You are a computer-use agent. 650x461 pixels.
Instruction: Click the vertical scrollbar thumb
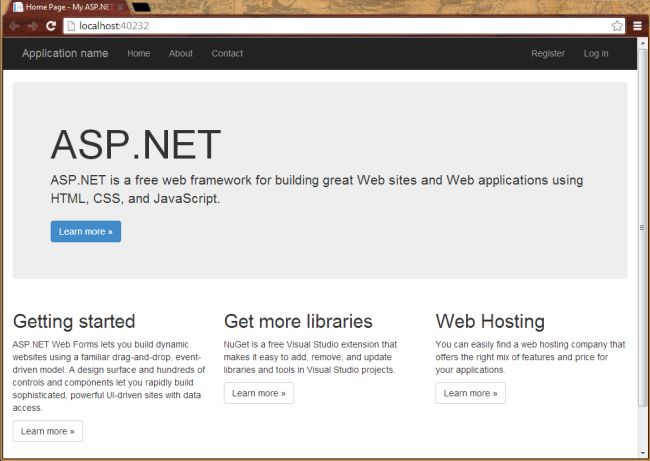(x=643, y=227)
